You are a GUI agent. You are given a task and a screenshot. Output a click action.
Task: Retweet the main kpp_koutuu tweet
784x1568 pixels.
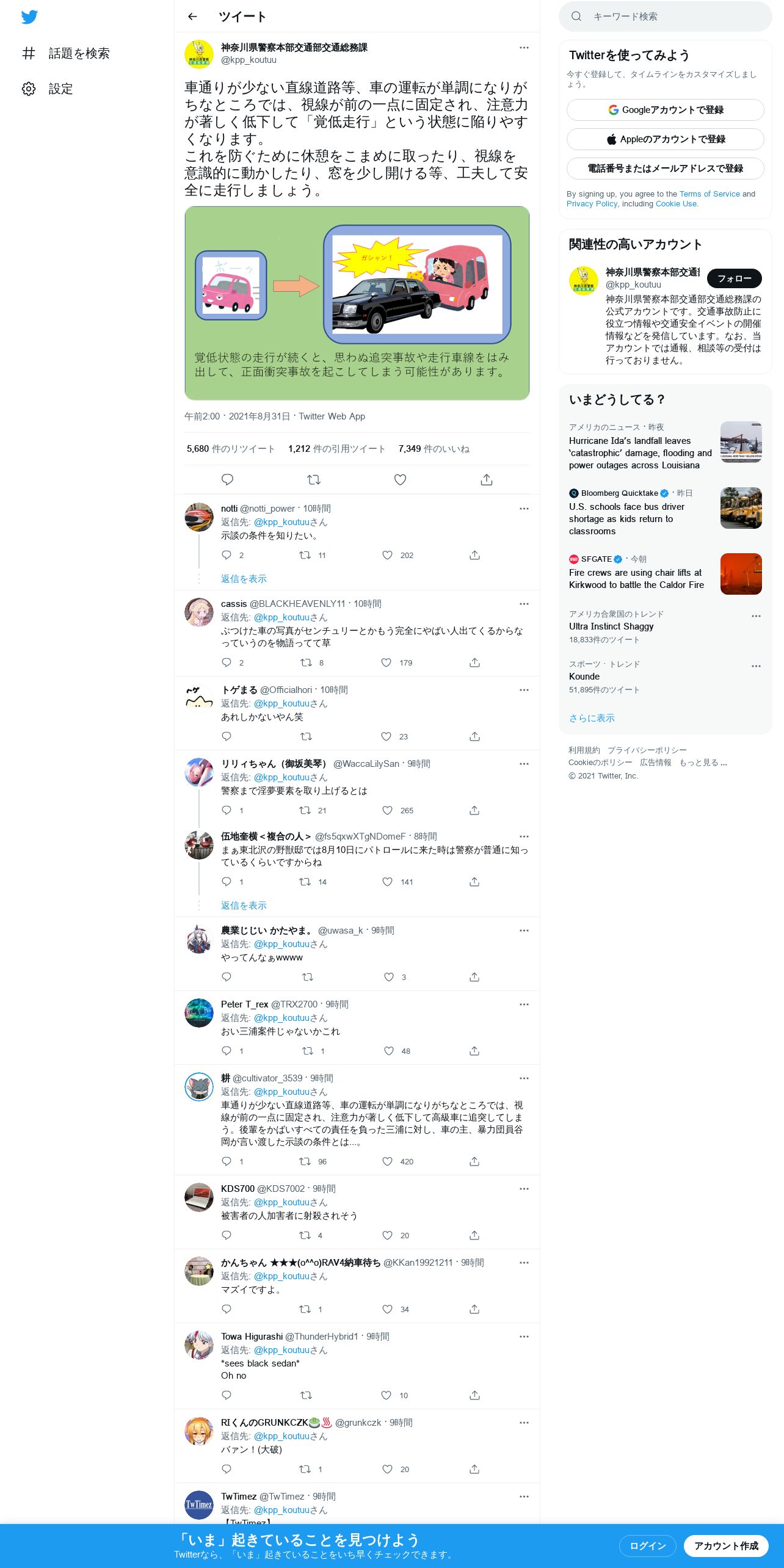pyautogui.click(x=314, y=480)
